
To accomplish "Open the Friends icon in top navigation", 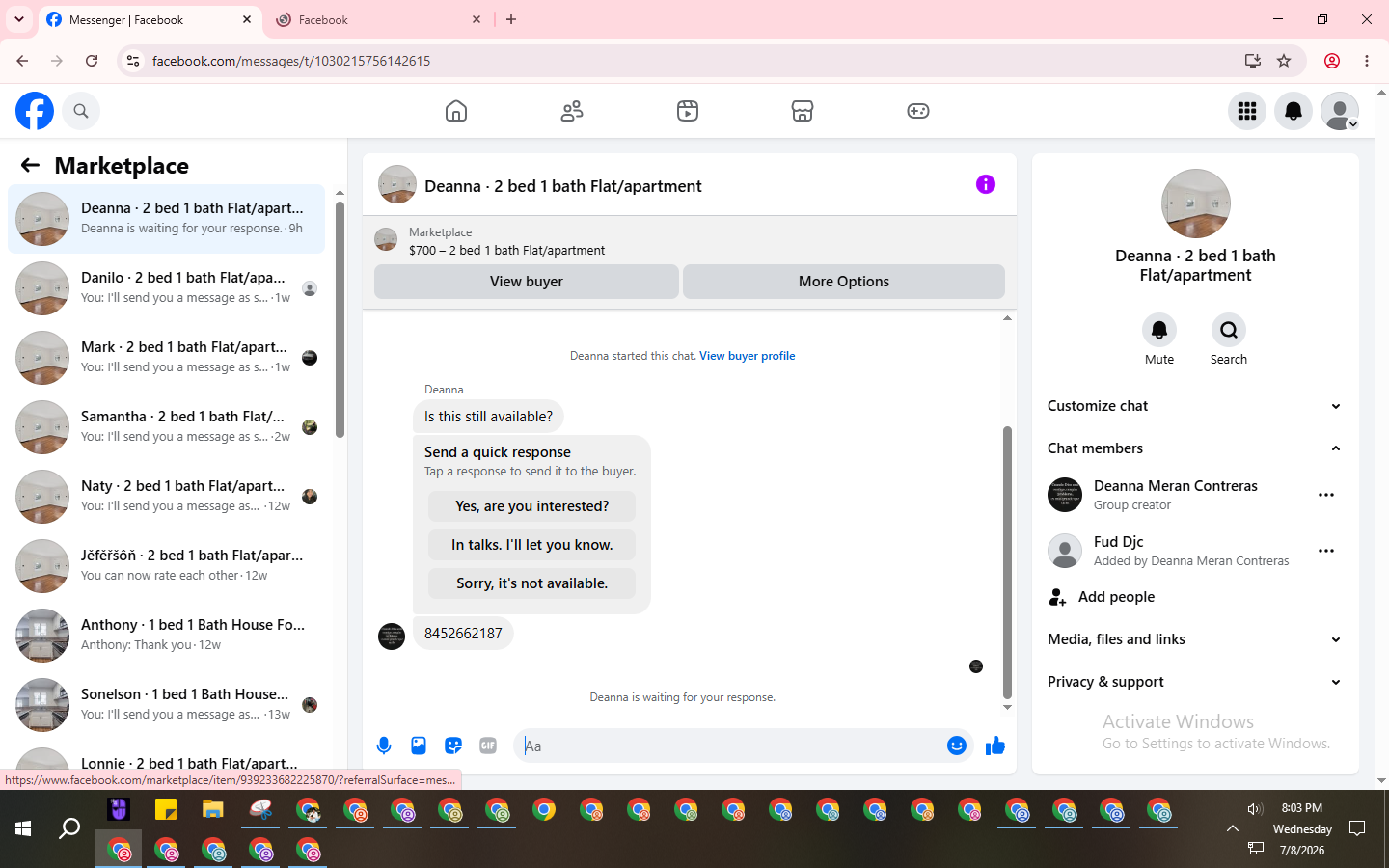I will (x=572, y=111).
